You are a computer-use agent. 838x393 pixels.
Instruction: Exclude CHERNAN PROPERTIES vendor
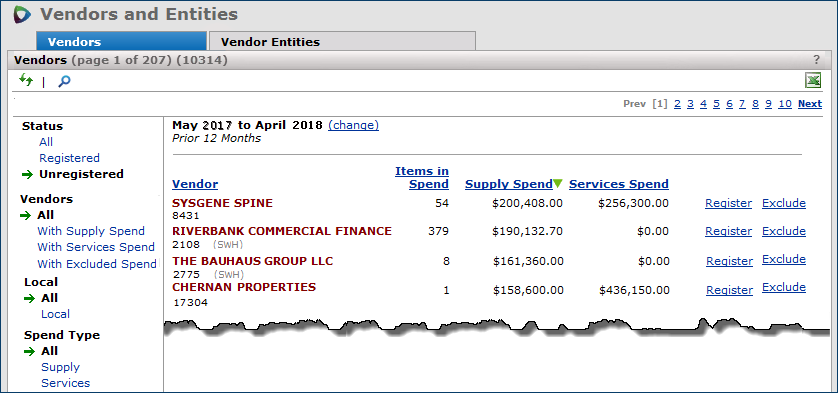tap(784, 287)
